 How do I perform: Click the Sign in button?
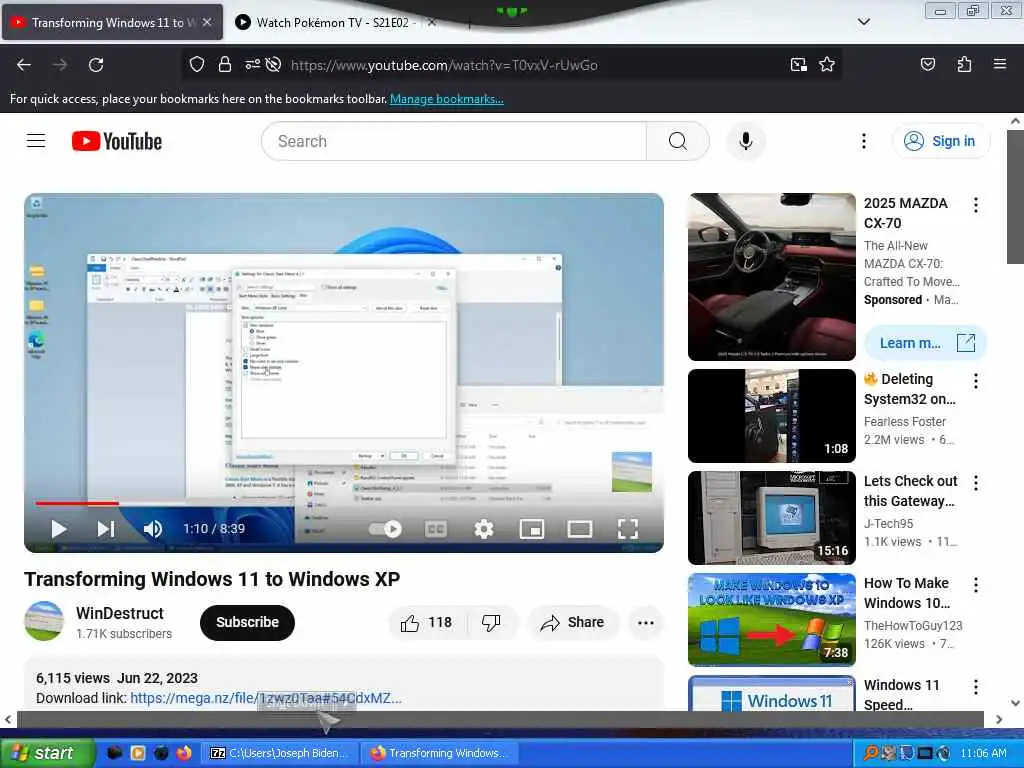(x=941, y=141)
